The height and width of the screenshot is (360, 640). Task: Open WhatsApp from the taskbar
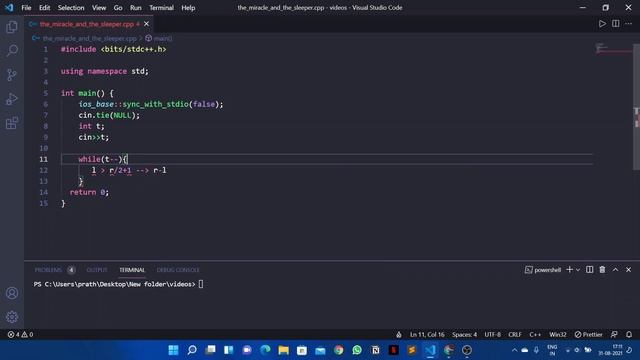tap(357, 350)
